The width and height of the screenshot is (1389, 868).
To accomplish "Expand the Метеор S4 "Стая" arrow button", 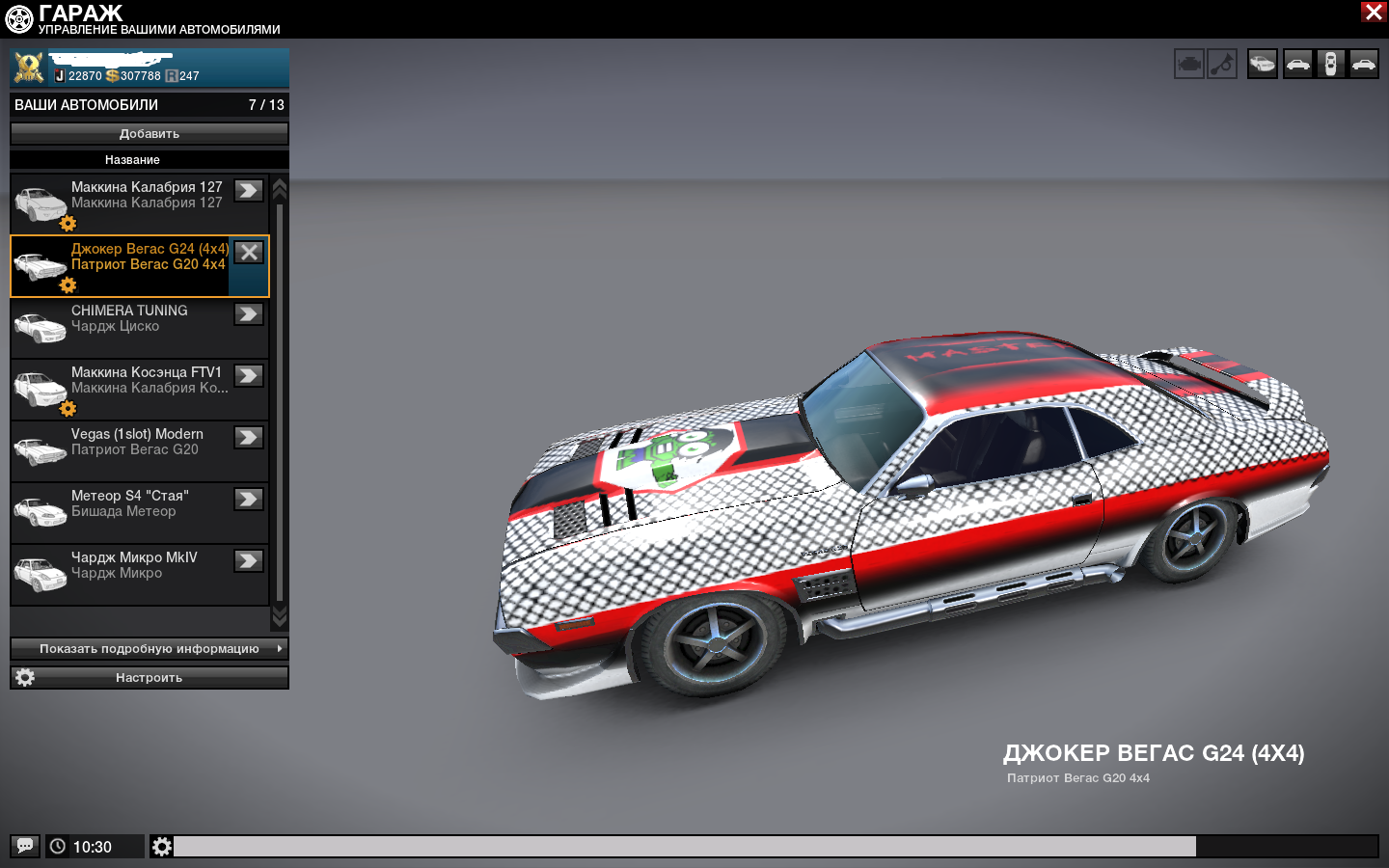I will (x=249, y=500).
